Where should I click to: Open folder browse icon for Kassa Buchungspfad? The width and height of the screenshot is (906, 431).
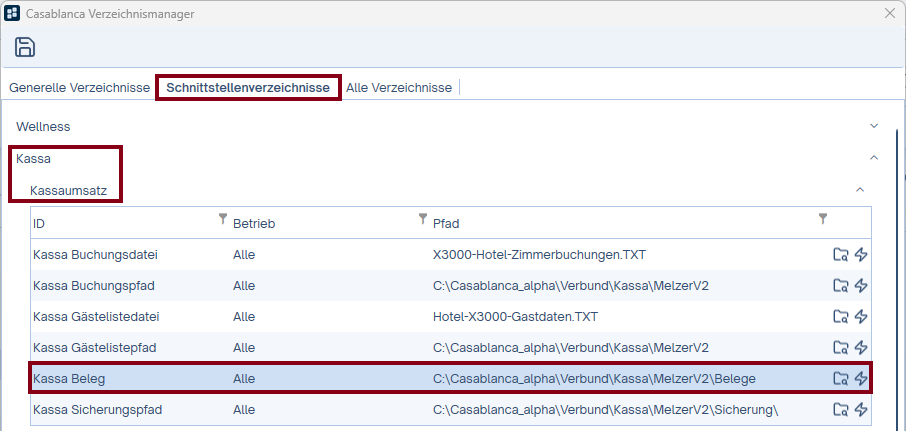pyautogui.click(x=841, y=285)
